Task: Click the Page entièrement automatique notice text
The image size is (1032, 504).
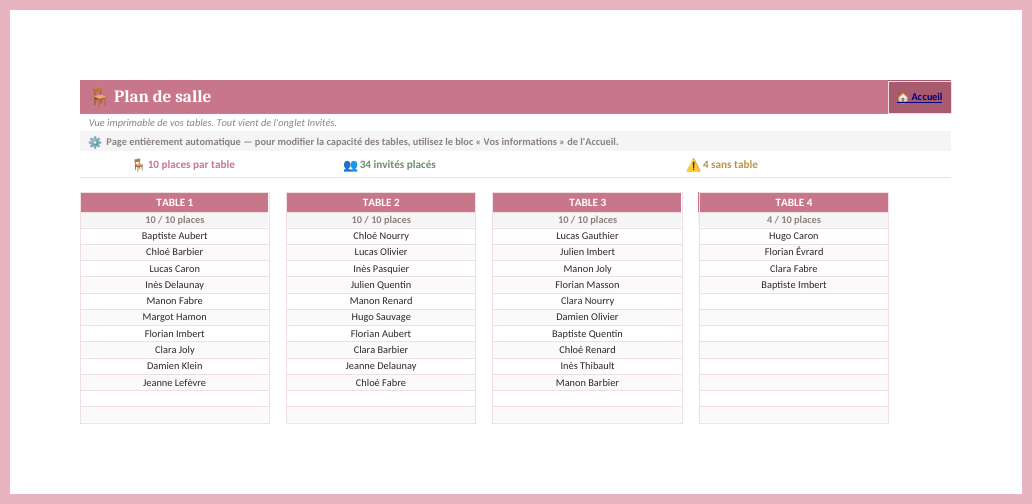Action: coord(362,142)
